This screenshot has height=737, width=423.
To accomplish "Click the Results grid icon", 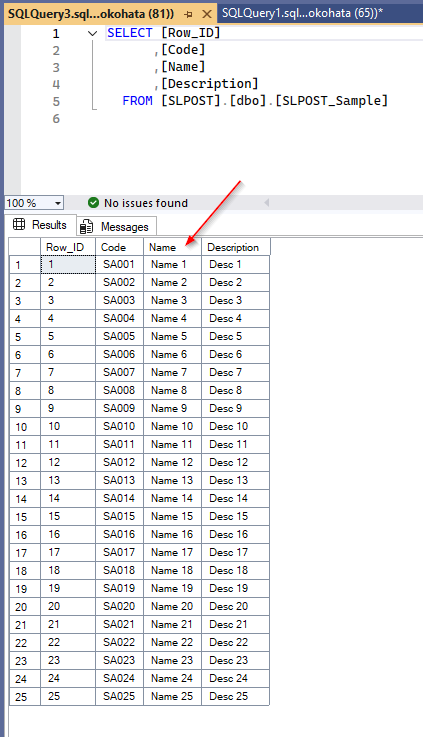I will pyautogui.click(x=19, y=225).
